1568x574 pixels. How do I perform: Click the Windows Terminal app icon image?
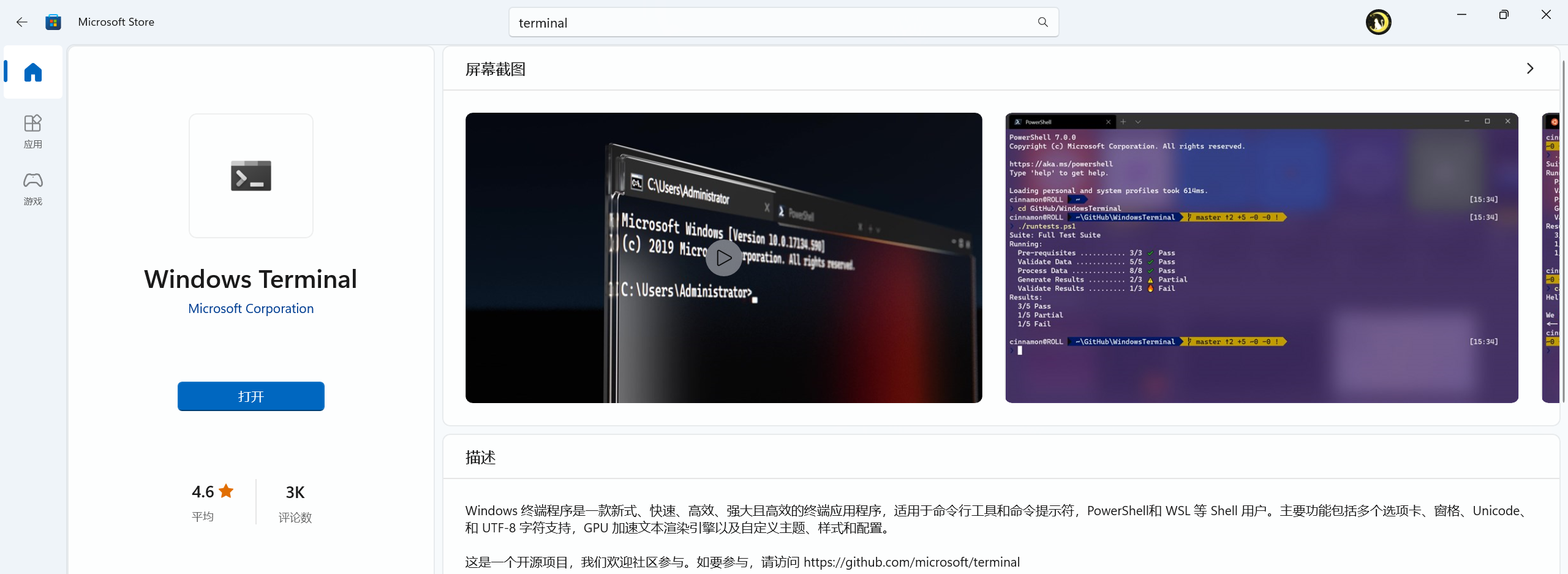click(250, 176)
